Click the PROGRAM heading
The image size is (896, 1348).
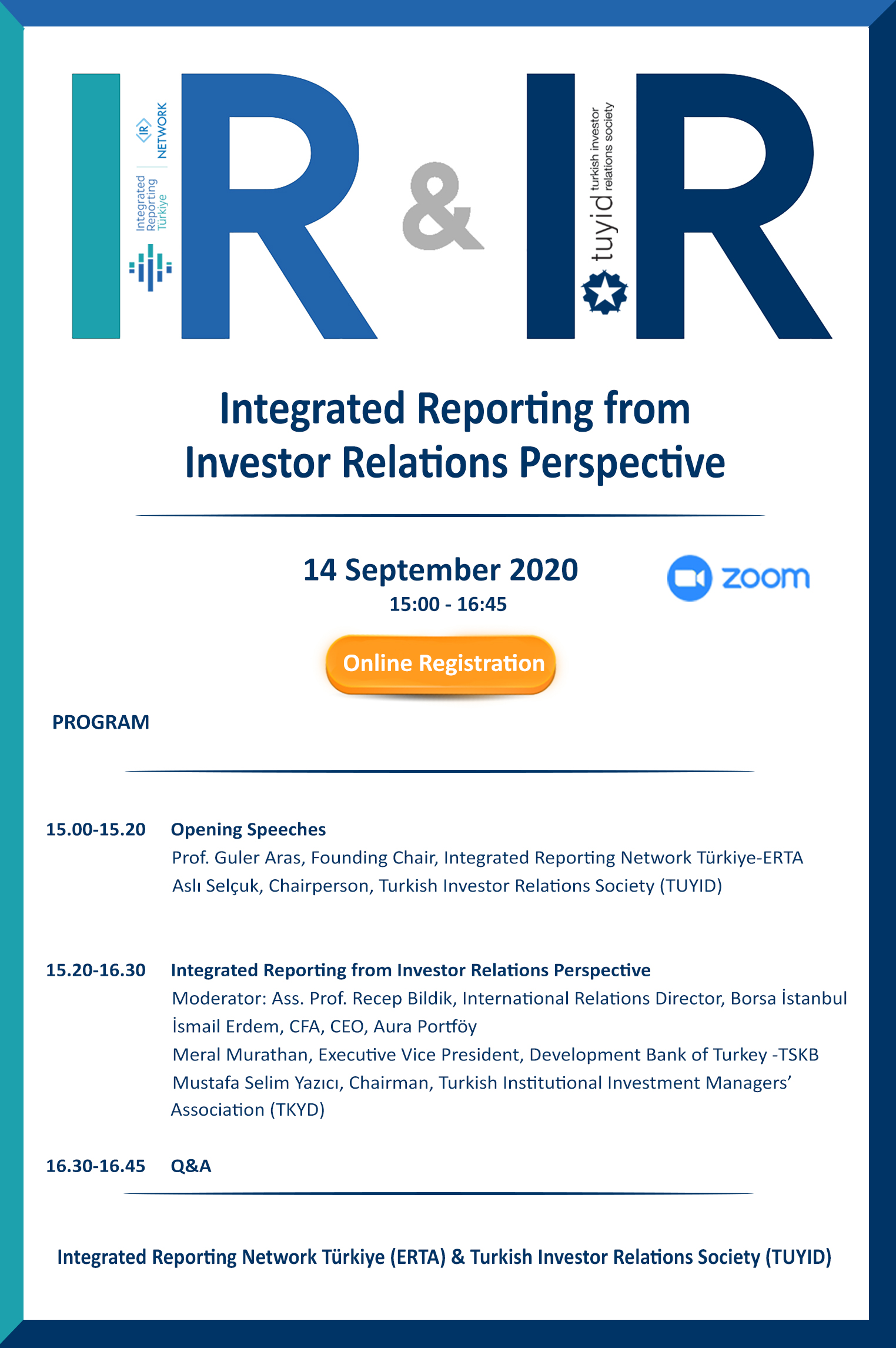(x=101, y=722)
